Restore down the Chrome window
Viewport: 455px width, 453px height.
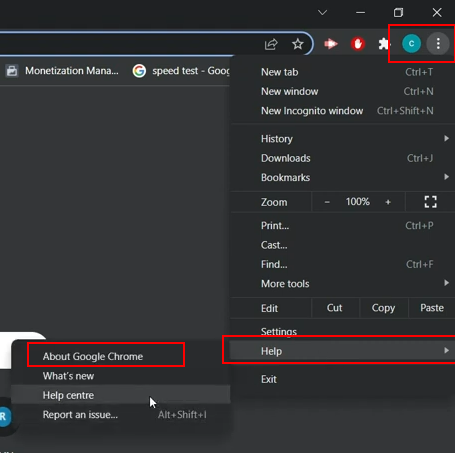point(398,13)
